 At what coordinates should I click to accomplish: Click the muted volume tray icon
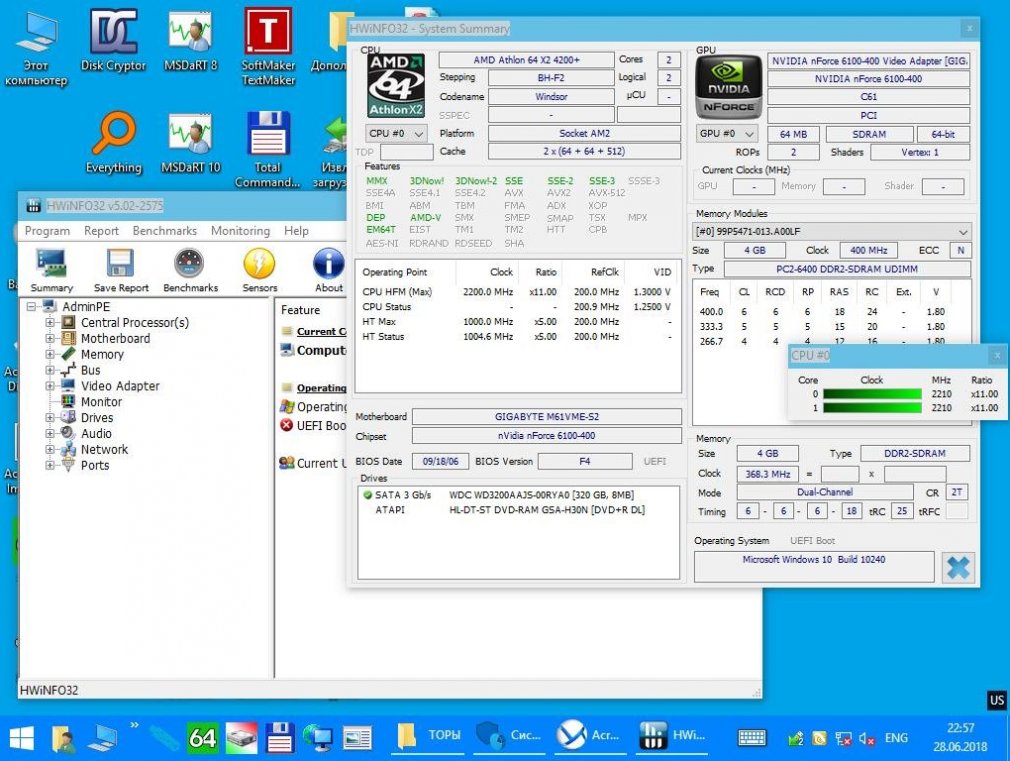[866, 738]
